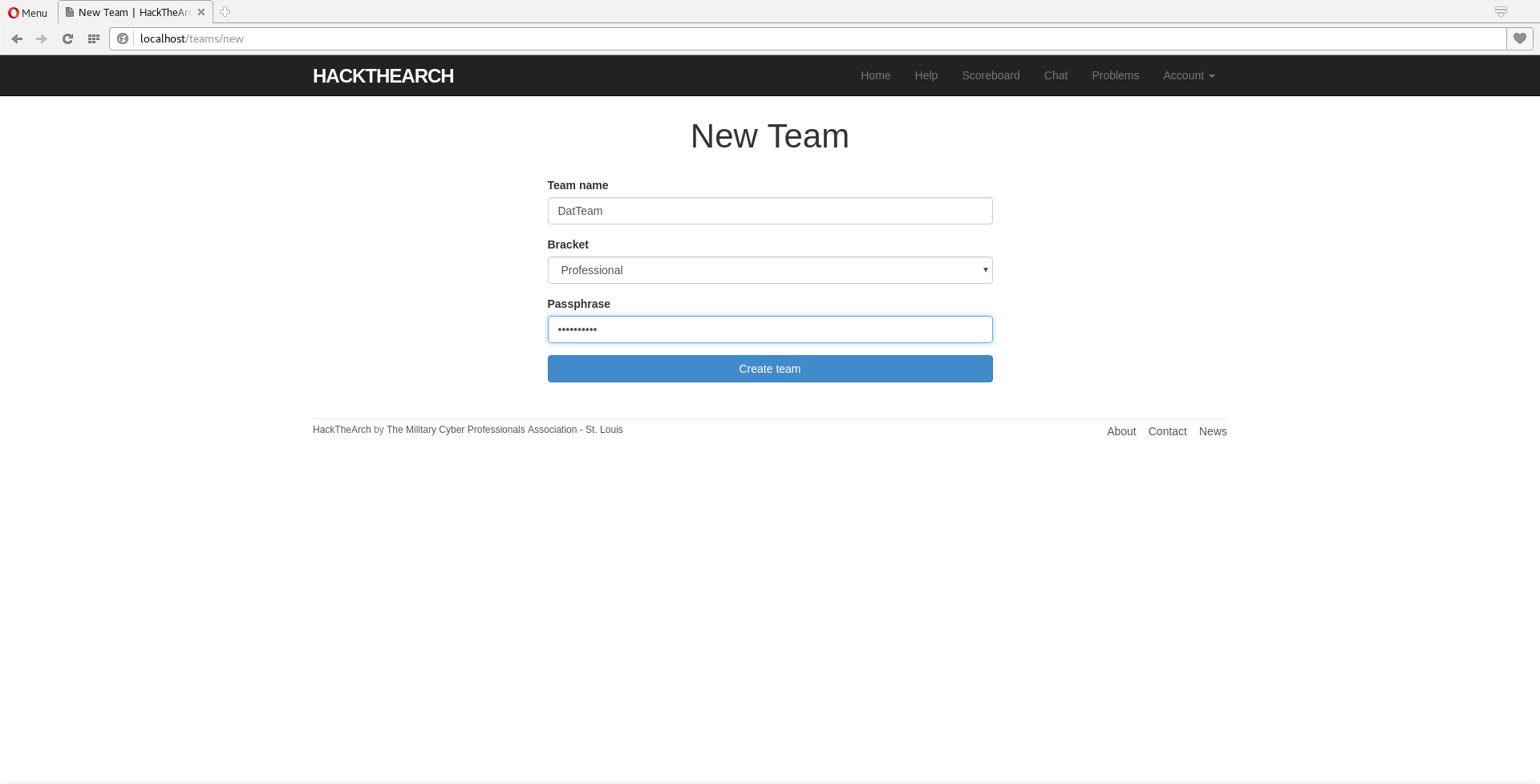Click the bookmark heart icon
The image size is (1540, 784).
[1520, 38]
